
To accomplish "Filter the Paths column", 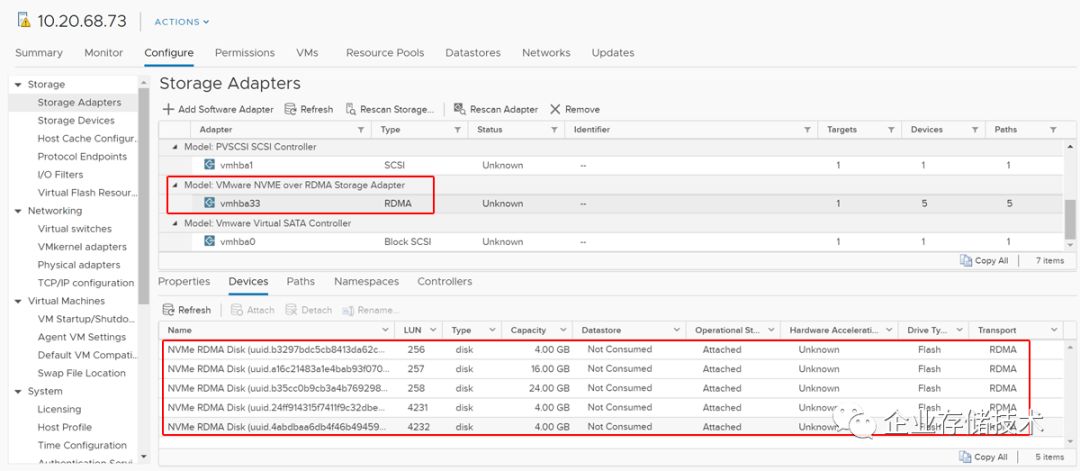I will pyautogui.click(x=1053, y=130).
